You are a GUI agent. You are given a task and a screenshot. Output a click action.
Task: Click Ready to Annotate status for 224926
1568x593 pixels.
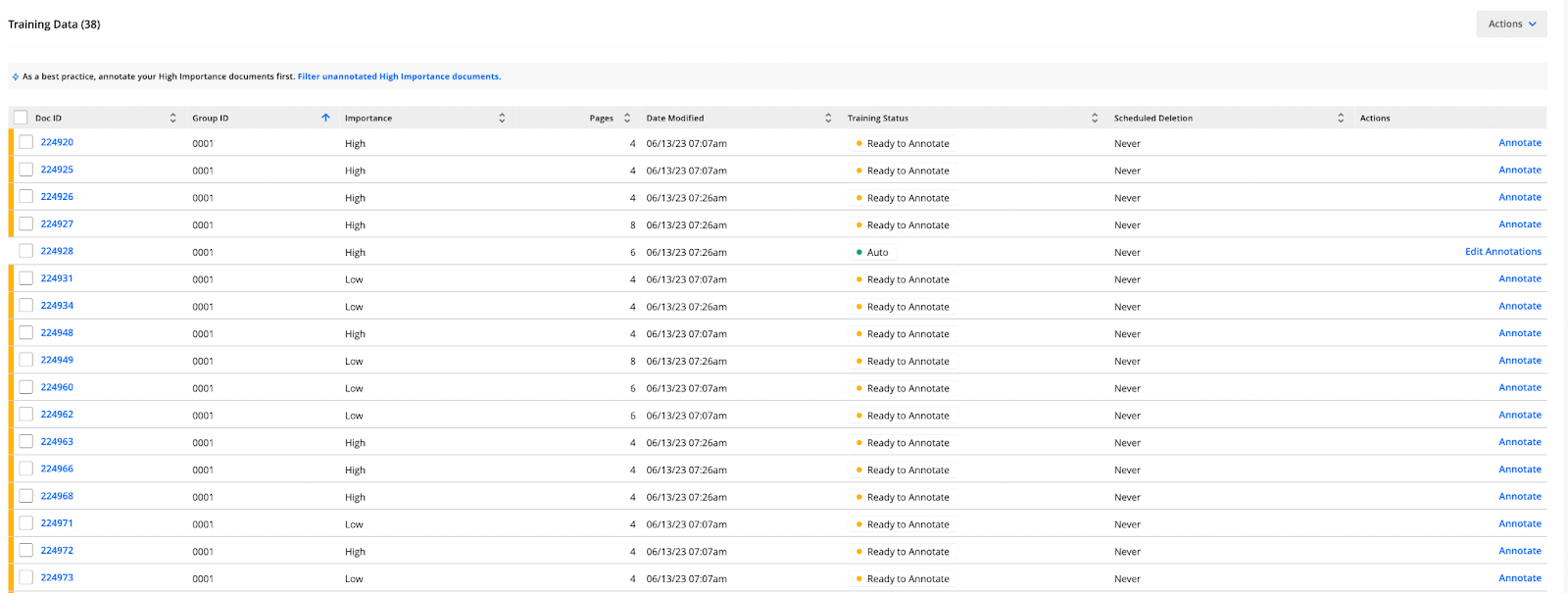903,198
